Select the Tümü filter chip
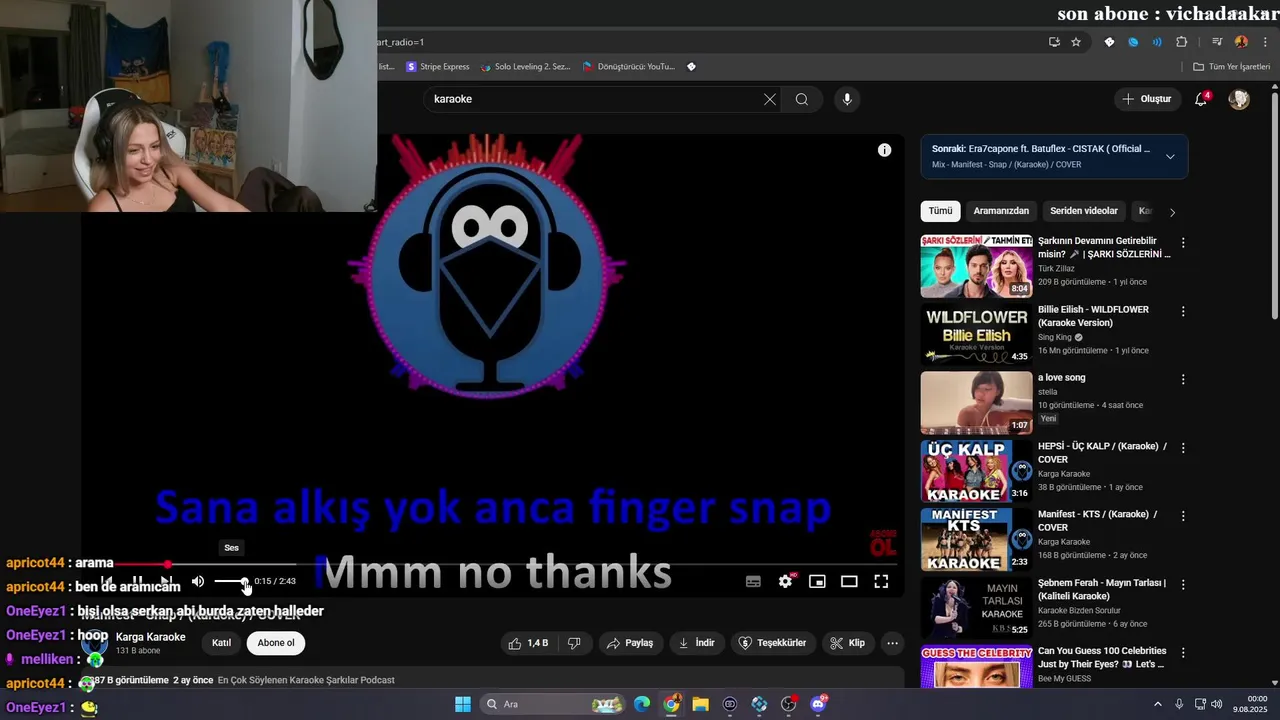Viewport: 1280px width, 720px height. coord(941,211)
